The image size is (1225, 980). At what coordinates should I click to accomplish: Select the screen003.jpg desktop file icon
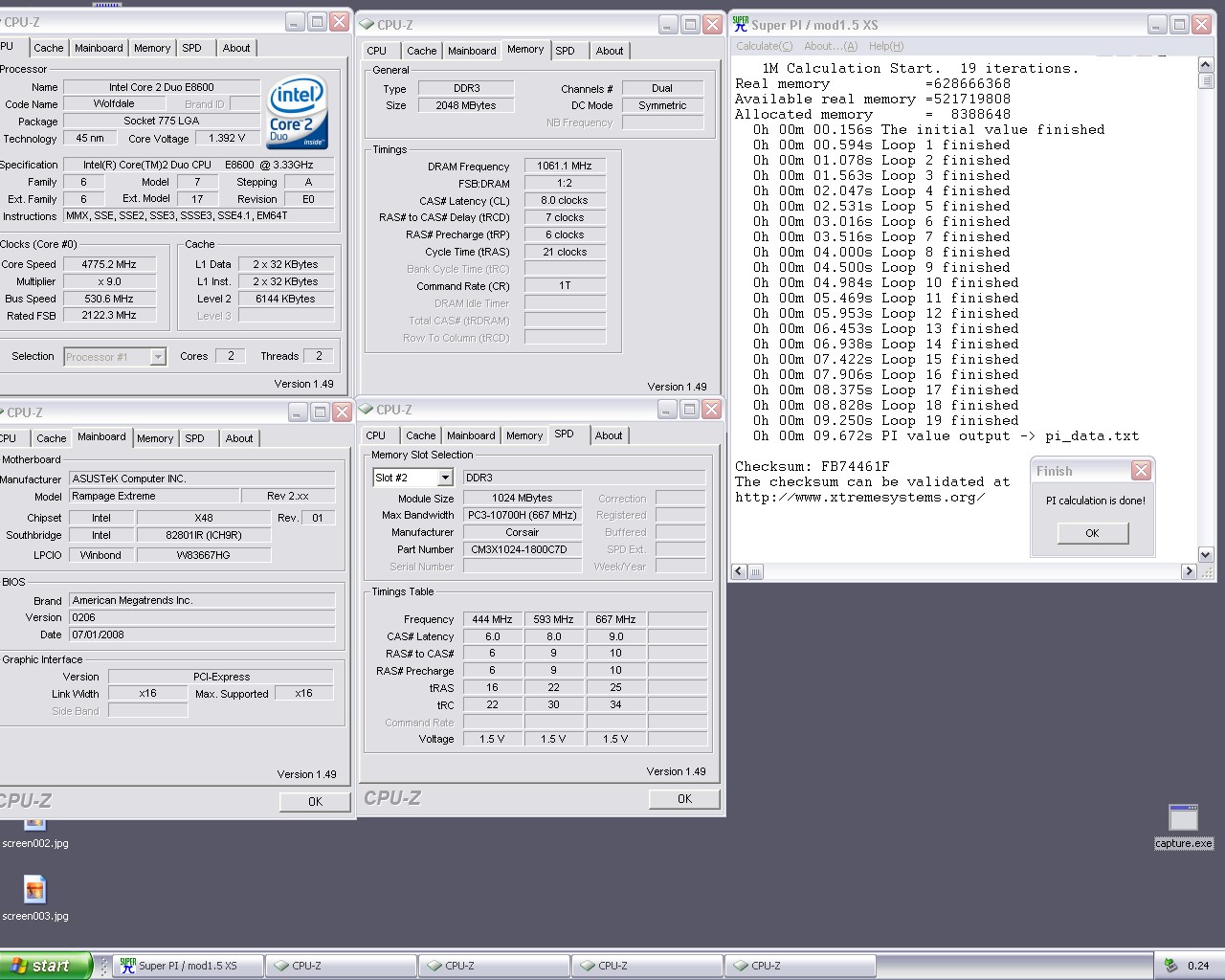tap(35, 891)
